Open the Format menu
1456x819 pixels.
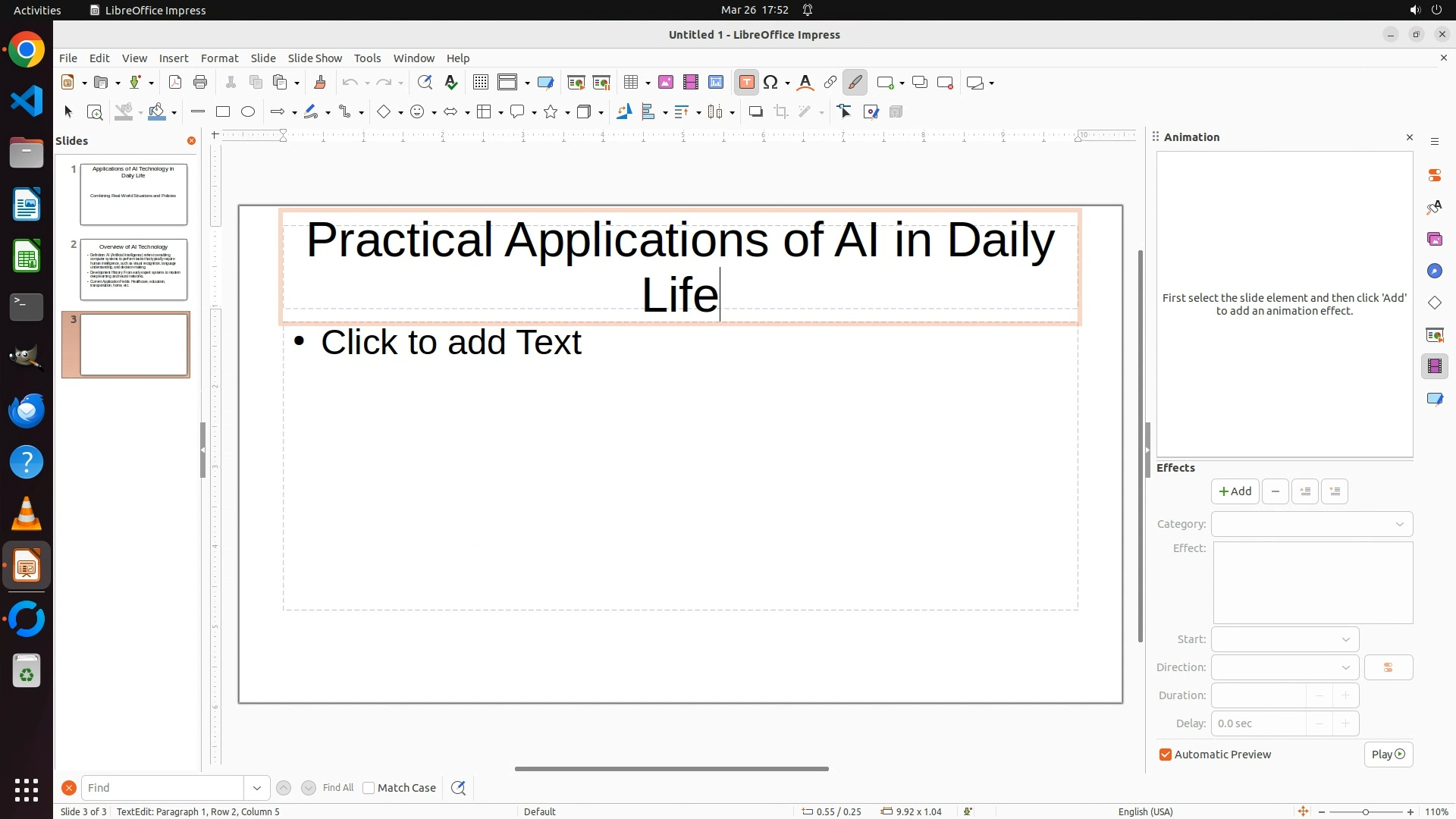[x=219, y=58]
